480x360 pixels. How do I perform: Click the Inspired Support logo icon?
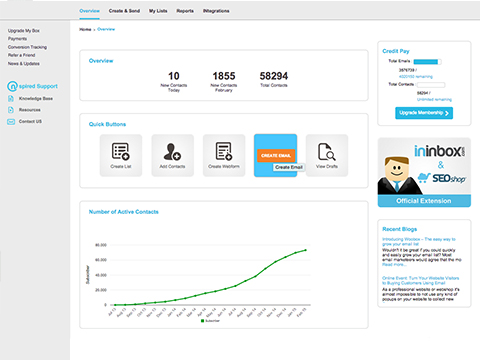tap(12, 86)
